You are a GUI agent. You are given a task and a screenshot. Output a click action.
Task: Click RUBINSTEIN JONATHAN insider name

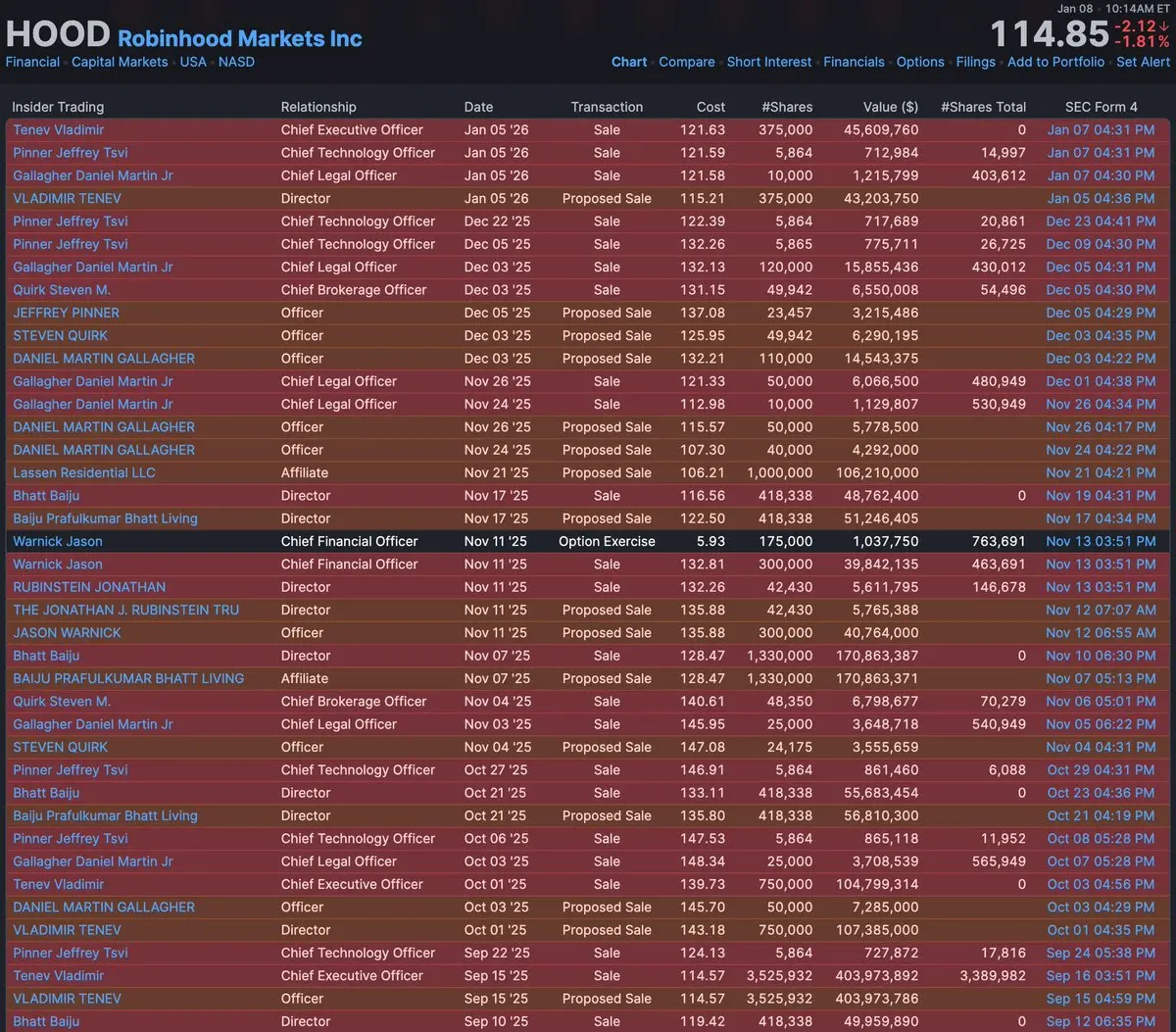point(89,587)
